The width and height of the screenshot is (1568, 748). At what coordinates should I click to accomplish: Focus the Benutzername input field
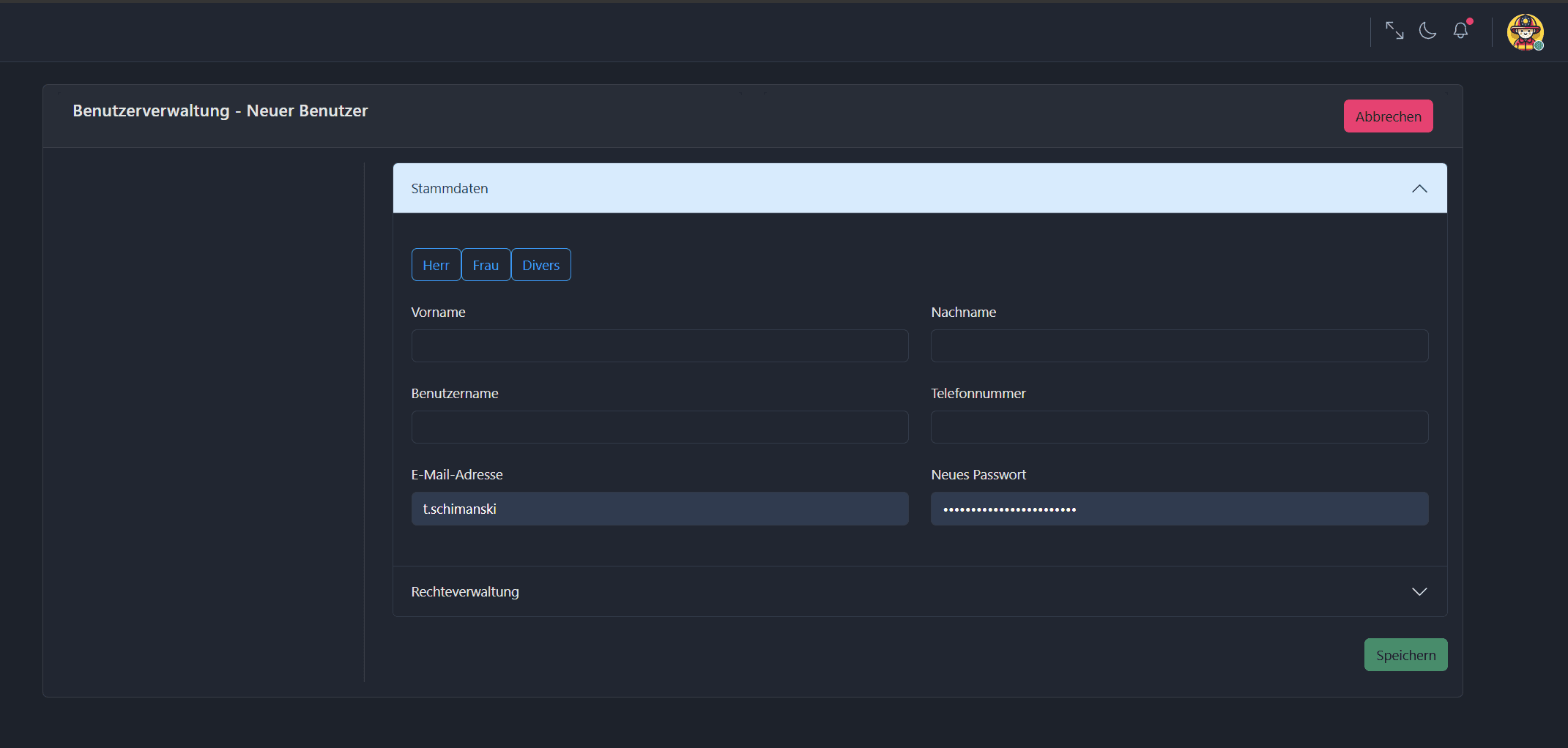pos(659,427)
